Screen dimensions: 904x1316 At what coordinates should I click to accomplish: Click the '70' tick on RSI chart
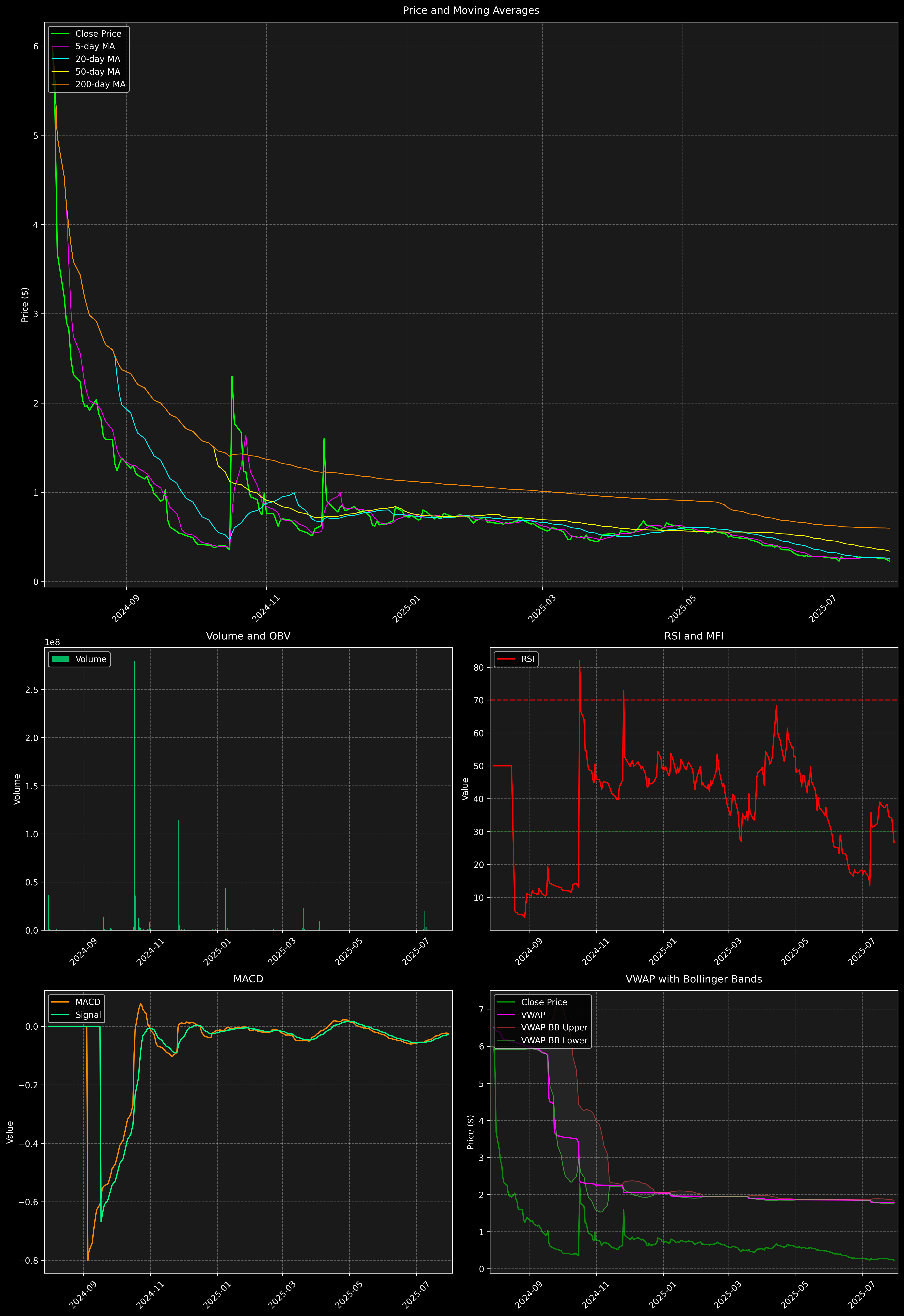pyautogui.click(x=479, y=700)
